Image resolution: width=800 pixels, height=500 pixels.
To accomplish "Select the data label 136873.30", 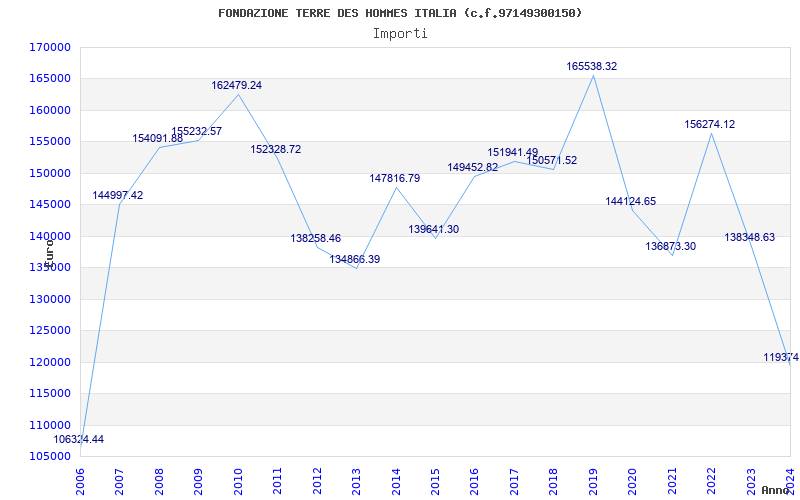I will [x=670, y=247].
